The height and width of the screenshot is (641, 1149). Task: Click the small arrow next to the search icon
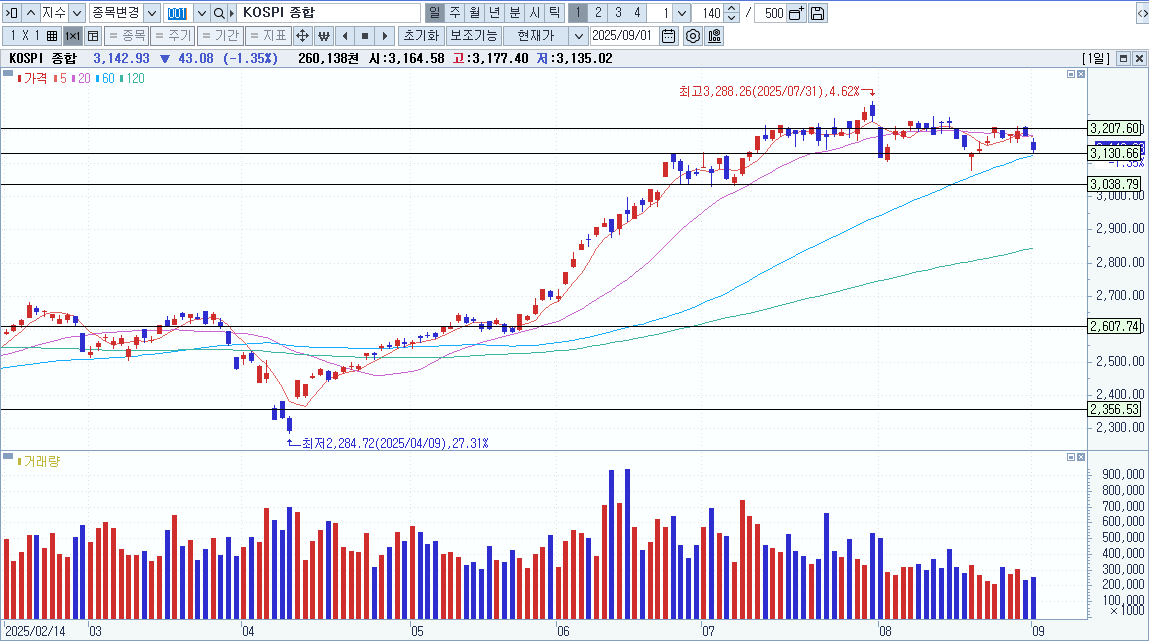232,13
